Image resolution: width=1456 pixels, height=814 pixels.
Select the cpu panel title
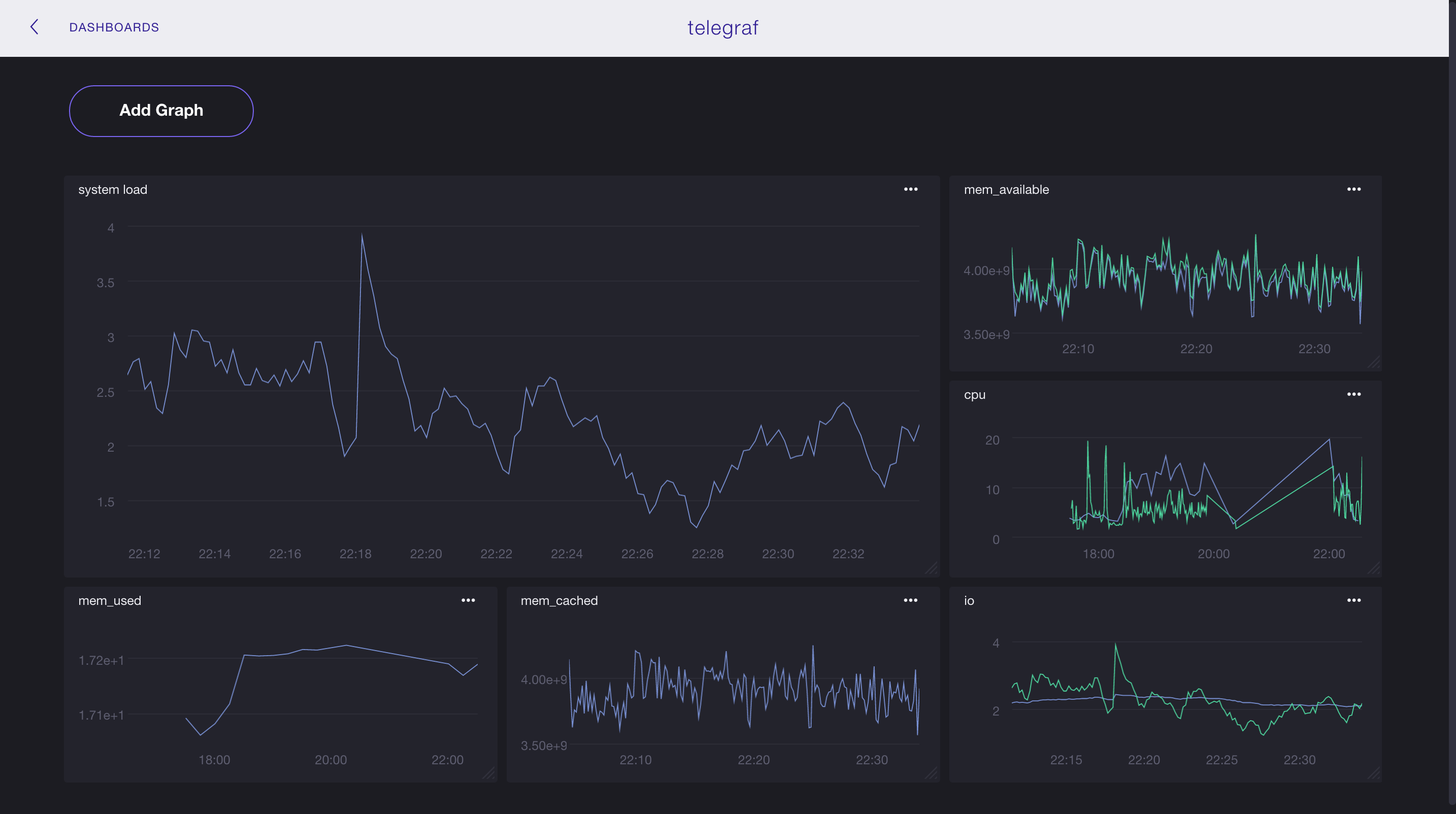click(x=974, y=395)
